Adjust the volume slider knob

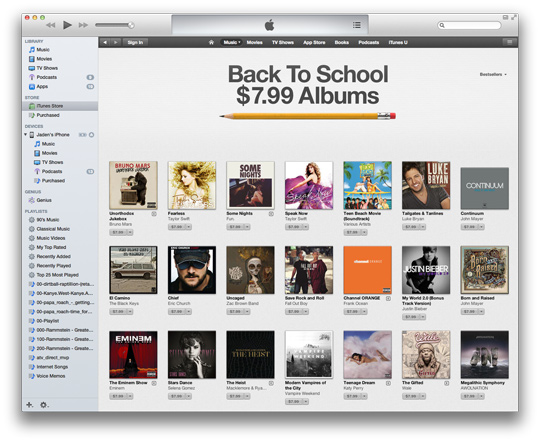point(131,25)
